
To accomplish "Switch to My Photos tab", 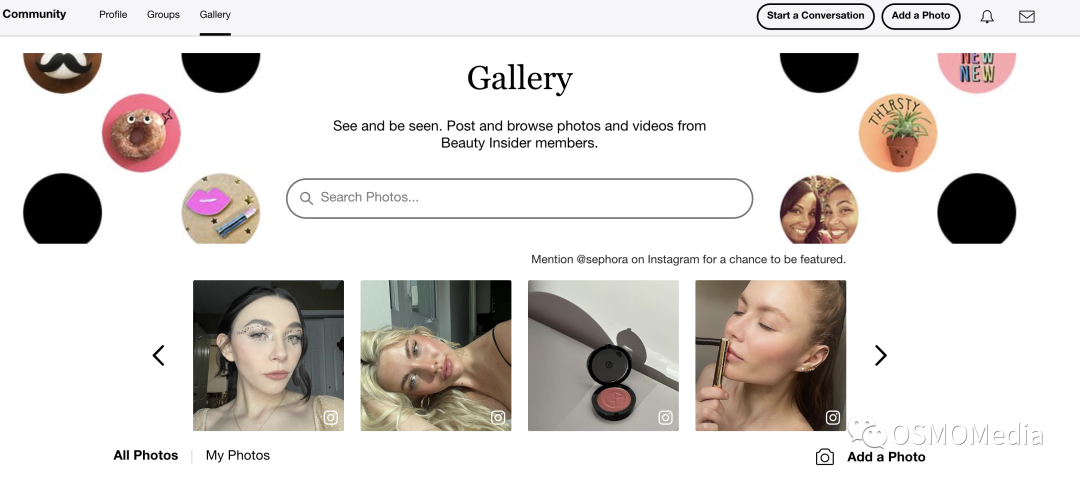I will tap(238, 455).
